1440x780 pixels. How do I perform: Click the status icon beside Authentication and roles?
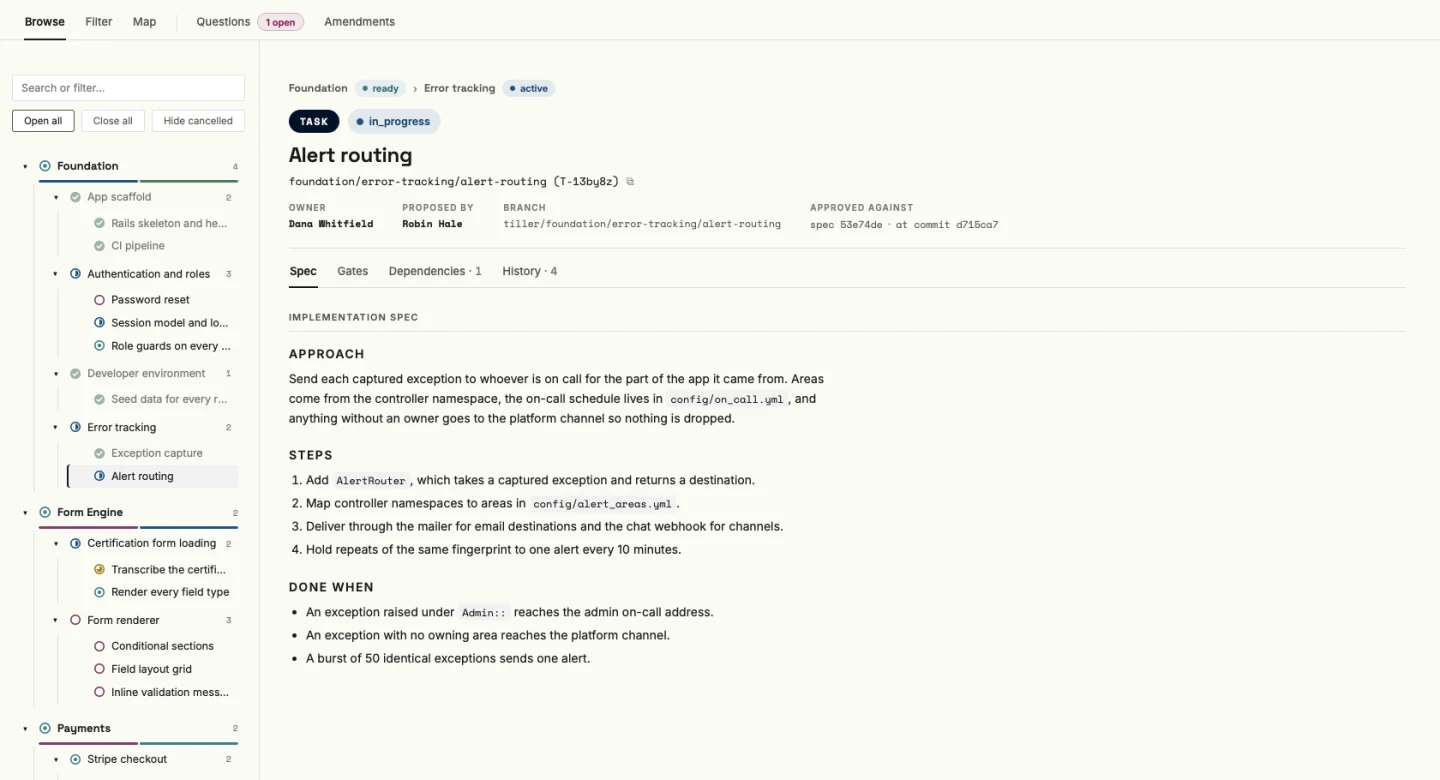[75, 274]
